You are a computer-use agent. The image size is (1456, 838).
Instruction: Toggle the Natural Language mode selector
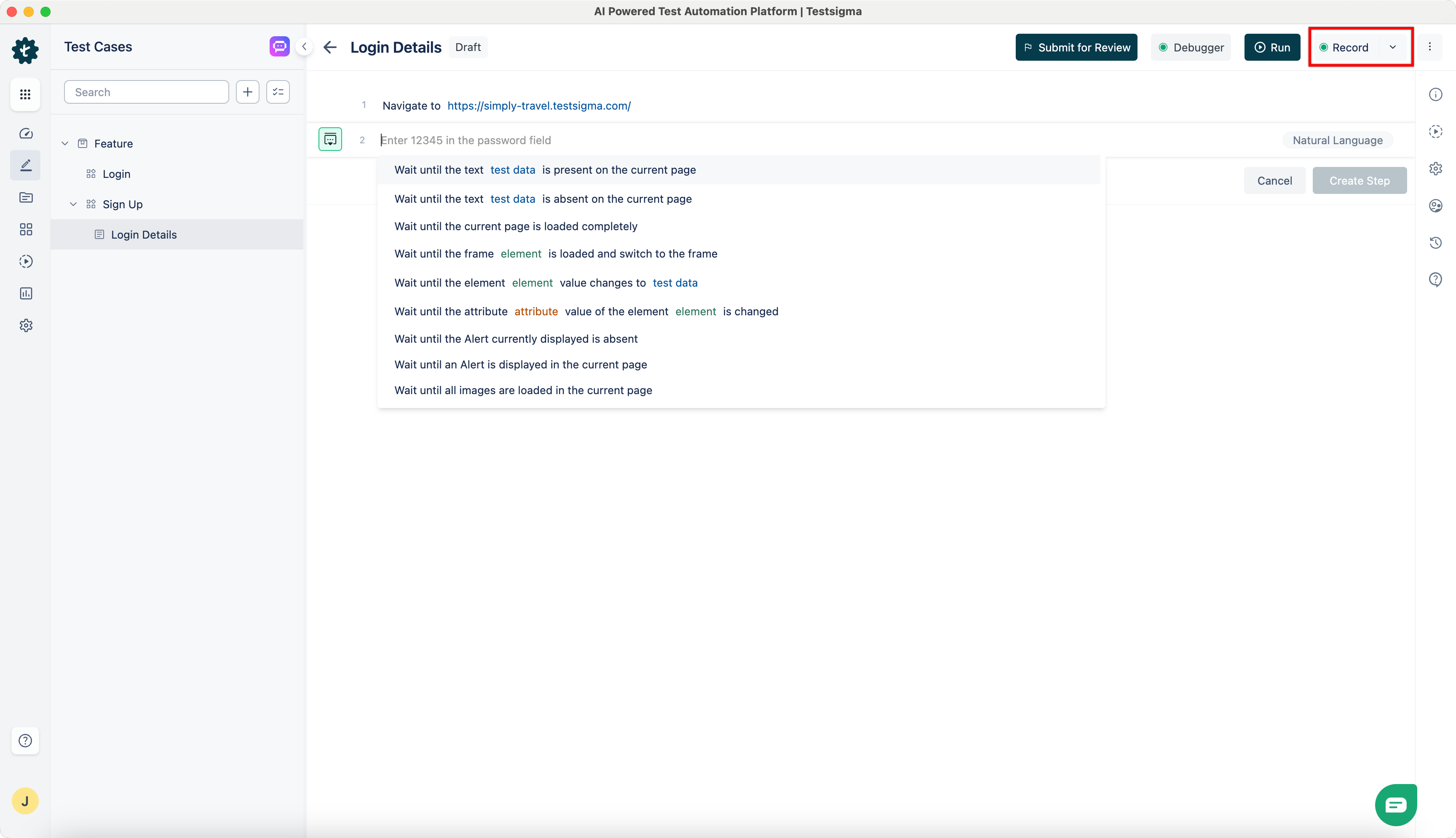click(1338, 140)
